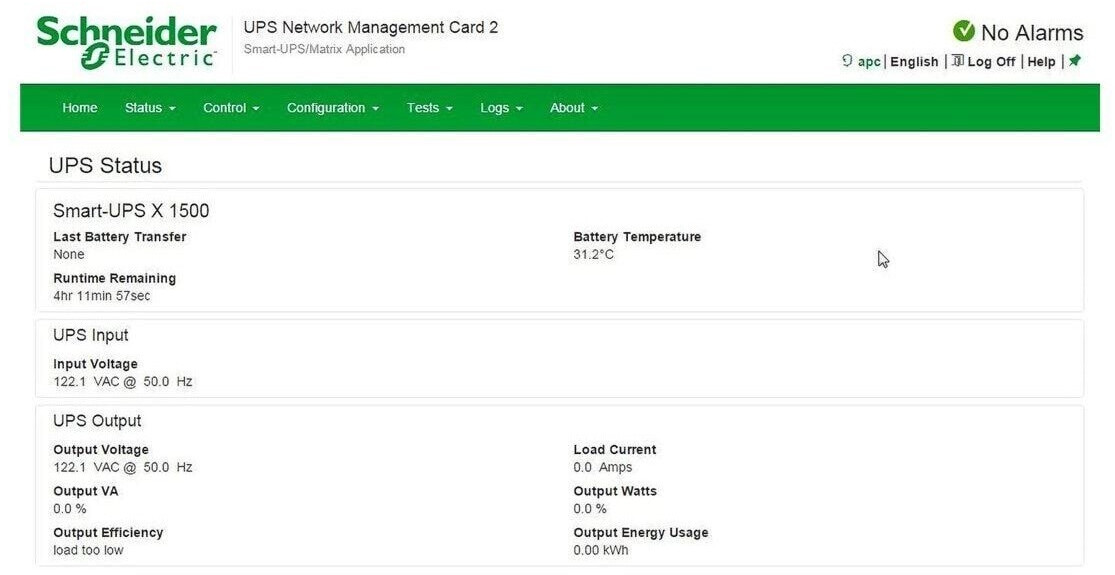
Task: Expand the Status dropdown menu
Action: [150, 108]
